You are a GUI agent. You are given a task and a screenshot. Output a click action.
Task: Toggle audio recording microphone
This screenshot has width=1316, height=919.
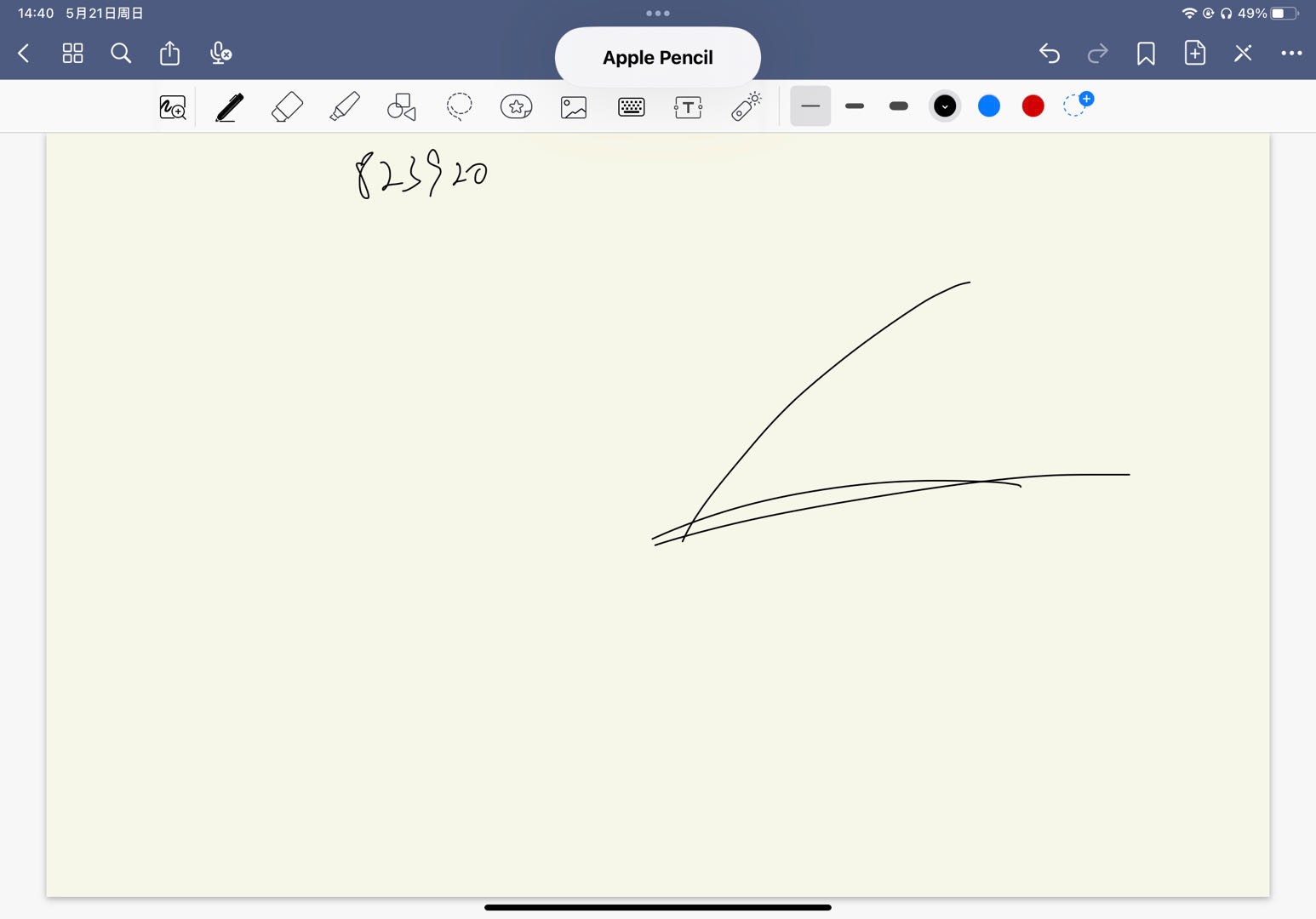tap(220, 54)
